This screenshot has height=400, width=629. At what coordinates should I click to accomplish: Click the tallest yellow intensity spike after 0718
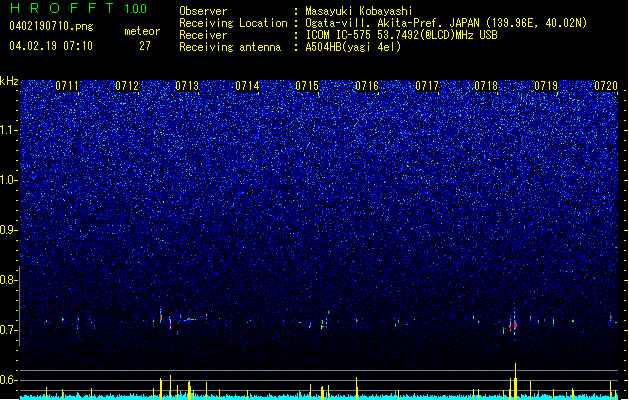515,381
